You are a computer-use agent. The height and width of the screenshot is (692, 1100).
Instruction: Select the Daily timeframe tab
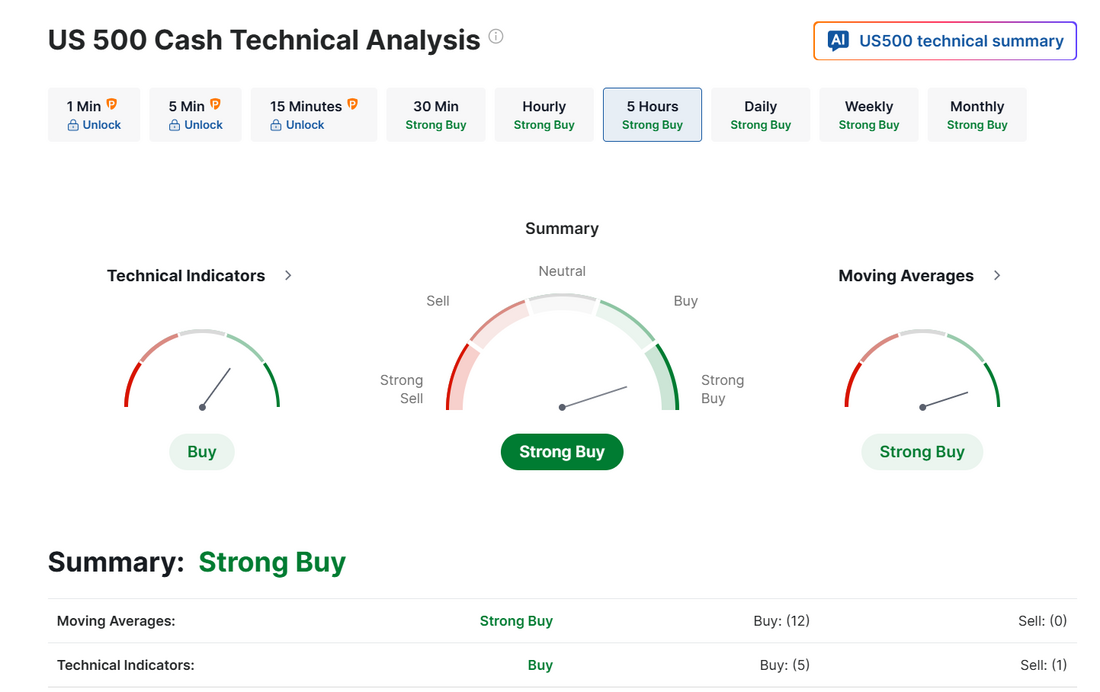point(760,115)
